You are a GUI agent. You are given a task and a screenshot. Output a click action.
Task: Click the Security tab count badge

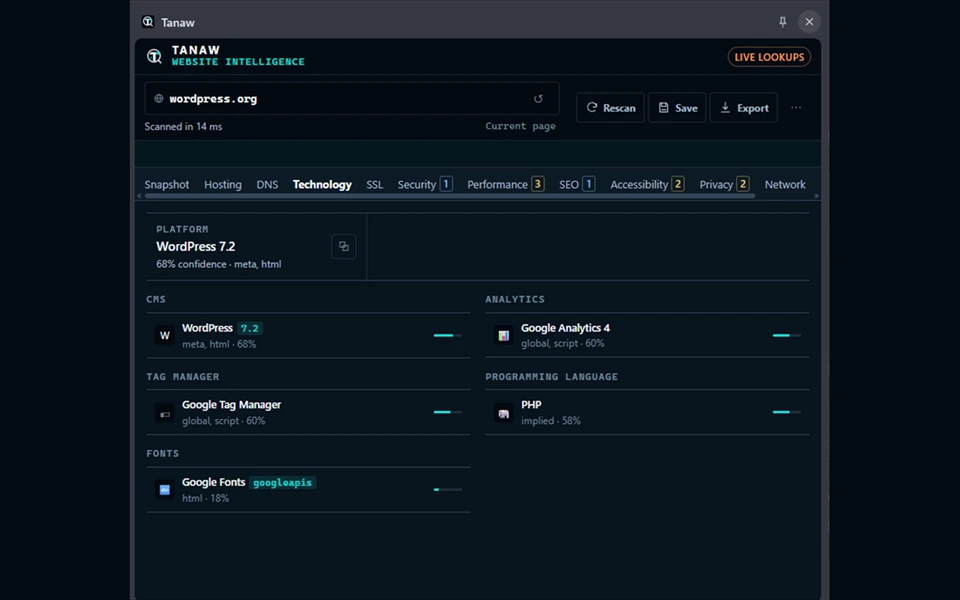coord(446,184)
